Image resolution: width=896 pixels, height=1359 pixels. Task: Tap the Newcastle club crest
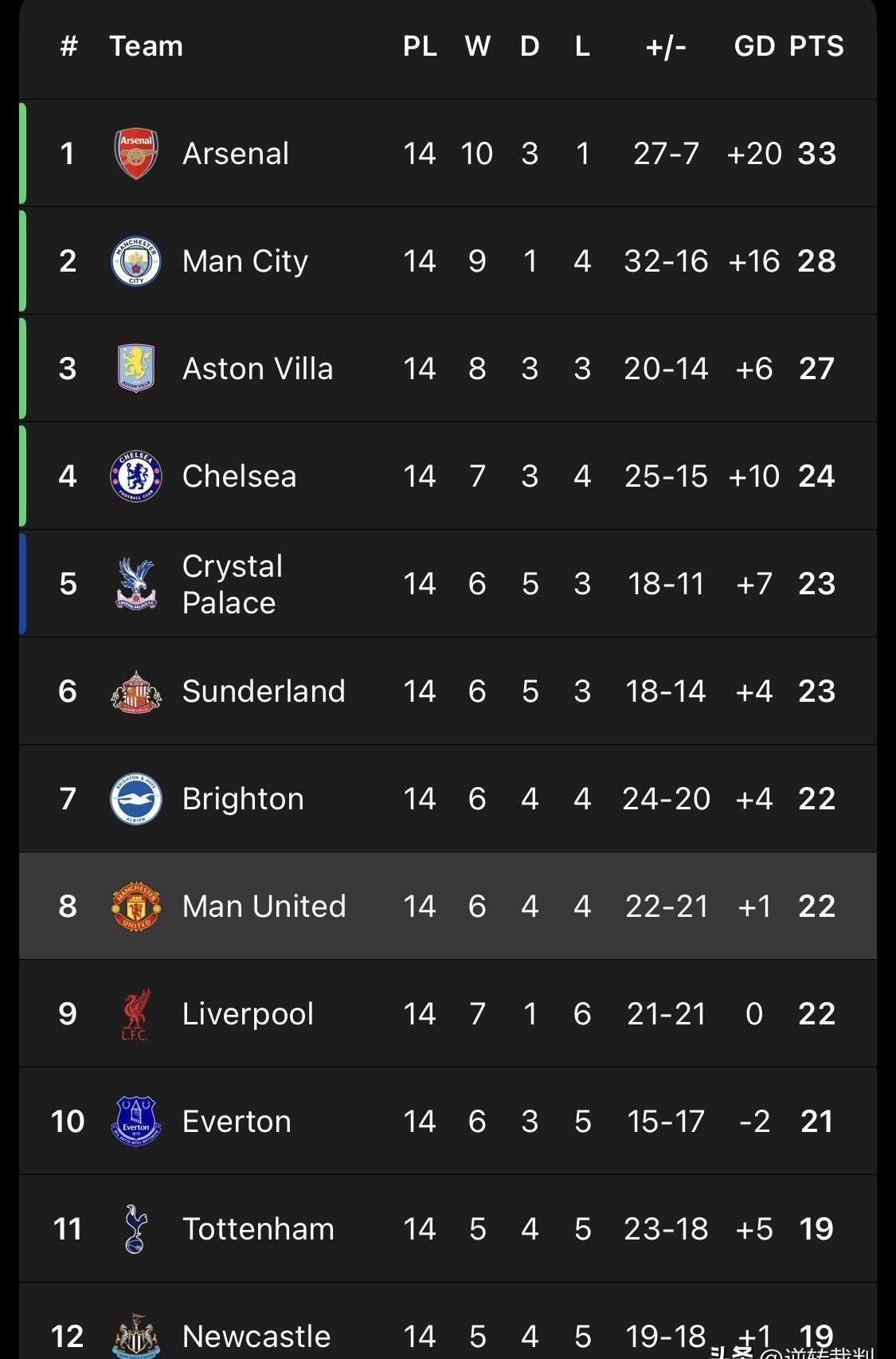[x=136, y=1336]
